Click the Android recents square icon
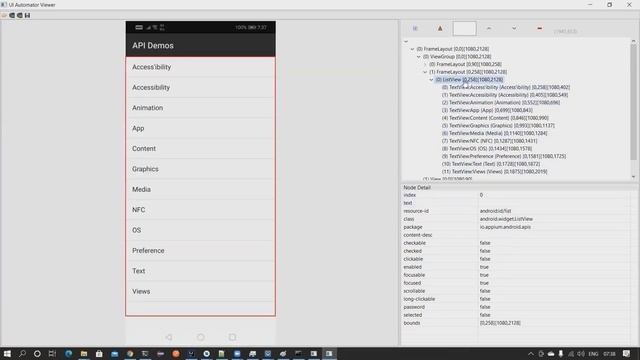This screenshot has width=640, height=360. [x=232, y=337]
